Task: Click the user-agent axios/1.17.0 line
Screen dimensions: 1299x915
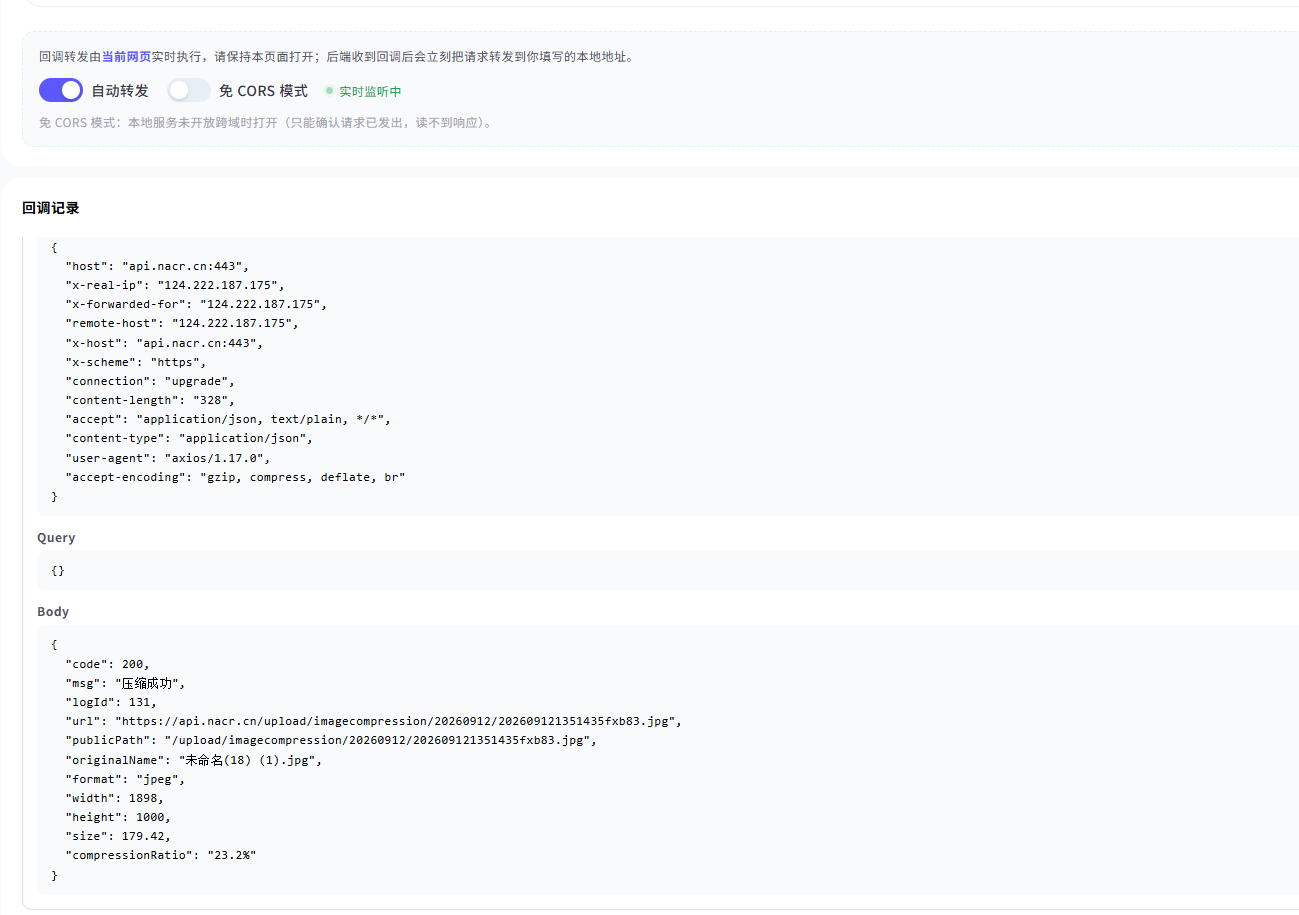Action: tap(168, 458)
